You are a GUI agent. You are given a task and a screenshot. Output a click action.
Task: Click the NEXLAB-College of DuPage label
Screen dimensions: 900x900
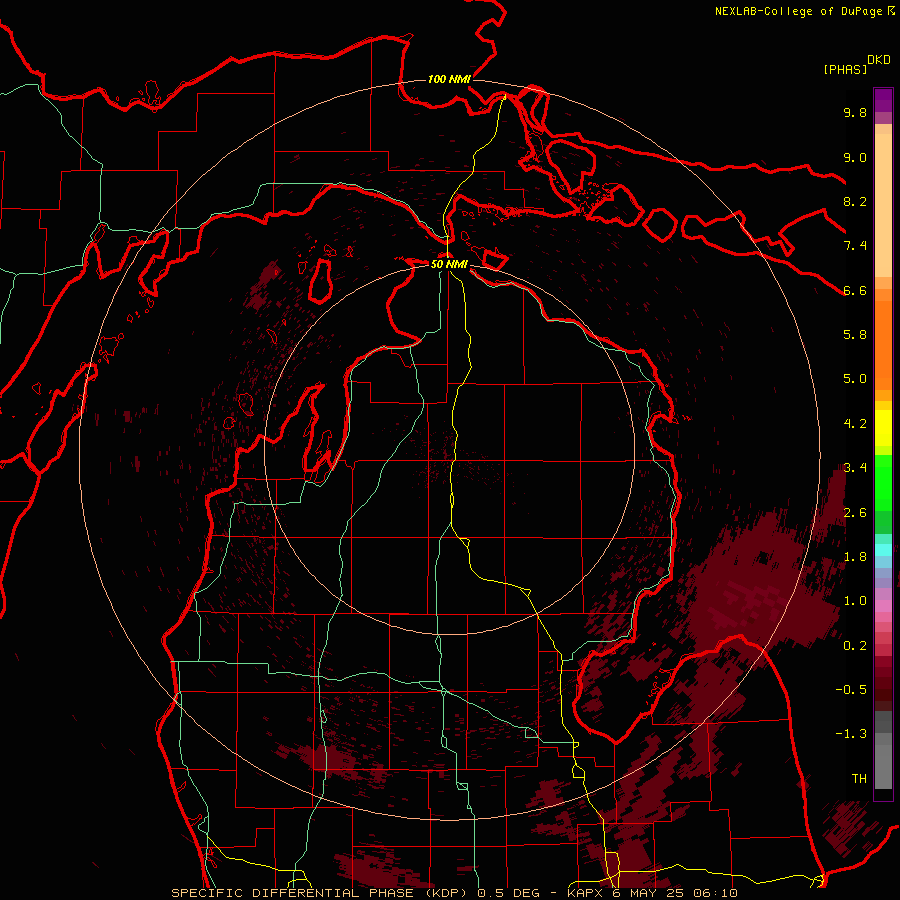point(799,11)
